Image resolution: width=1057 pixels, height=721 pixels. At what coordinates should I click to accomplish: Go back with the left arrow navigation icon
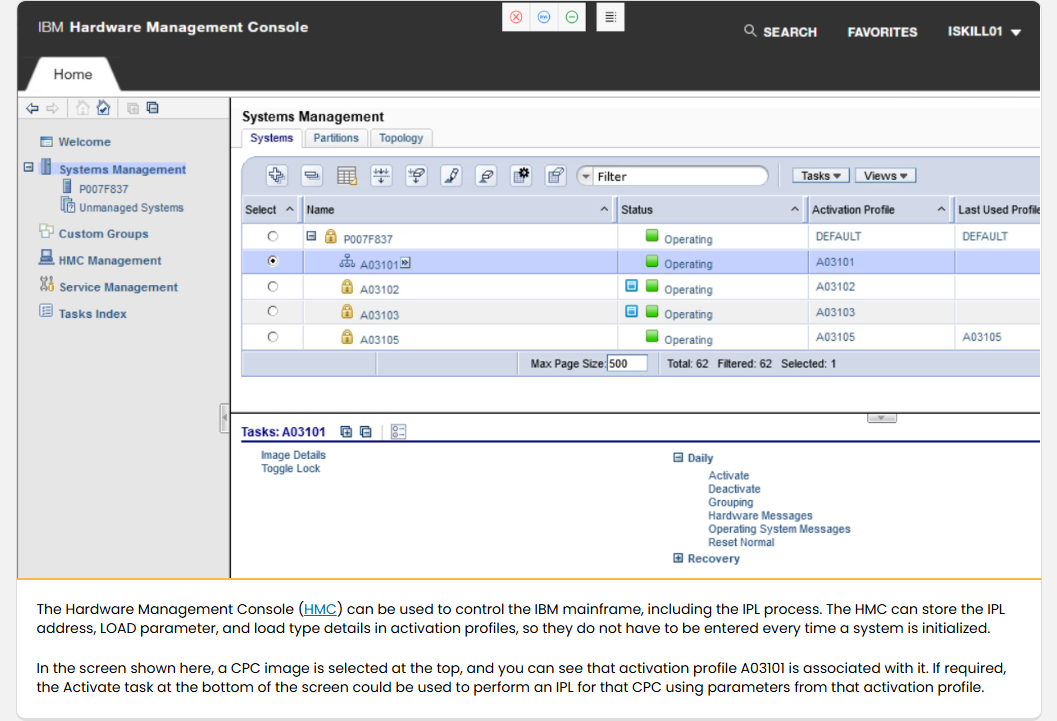tap(32, 108)
